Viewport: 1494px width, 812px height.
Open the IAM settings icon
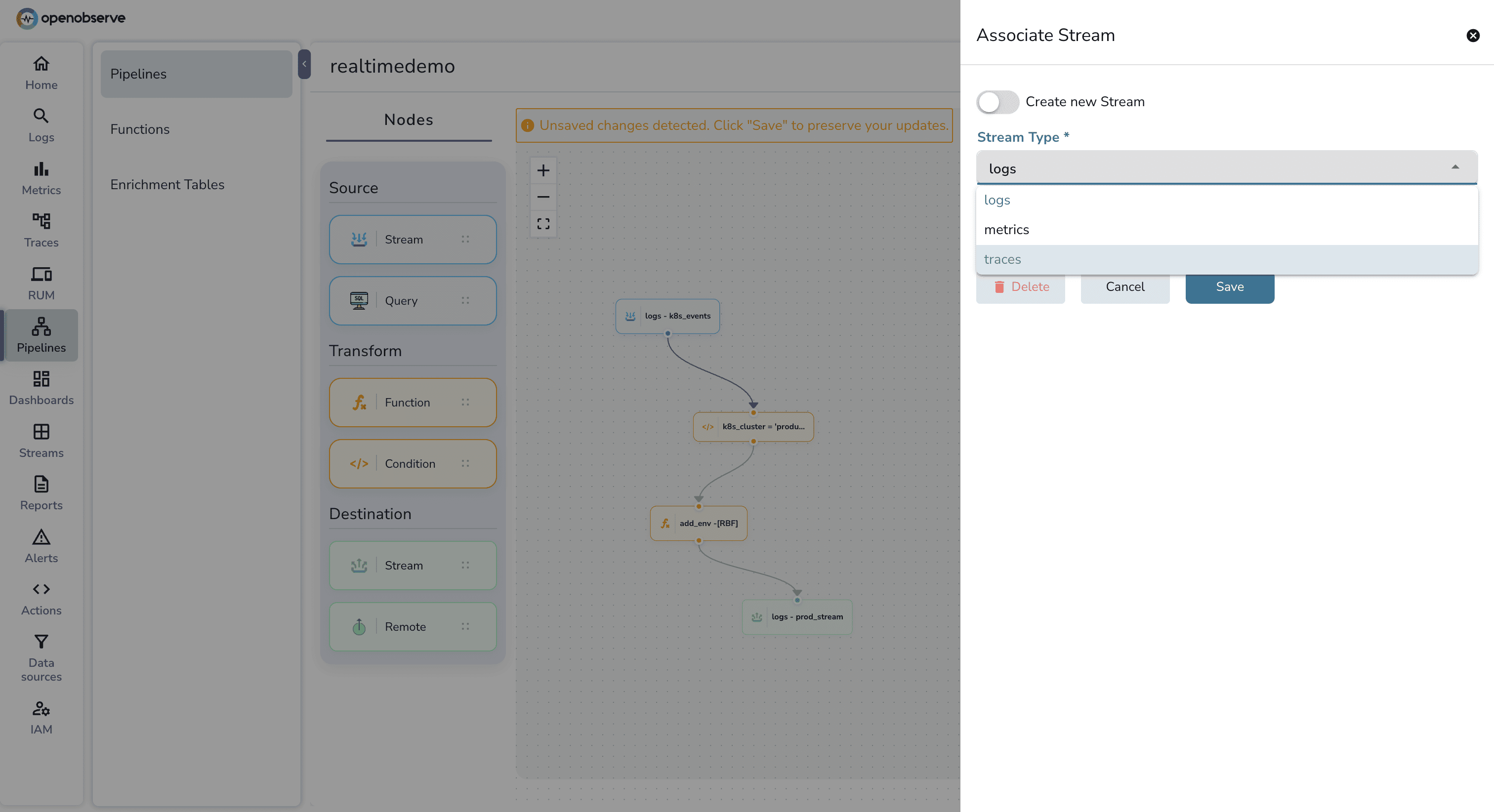pyautogui.click(x=41, y=716)
